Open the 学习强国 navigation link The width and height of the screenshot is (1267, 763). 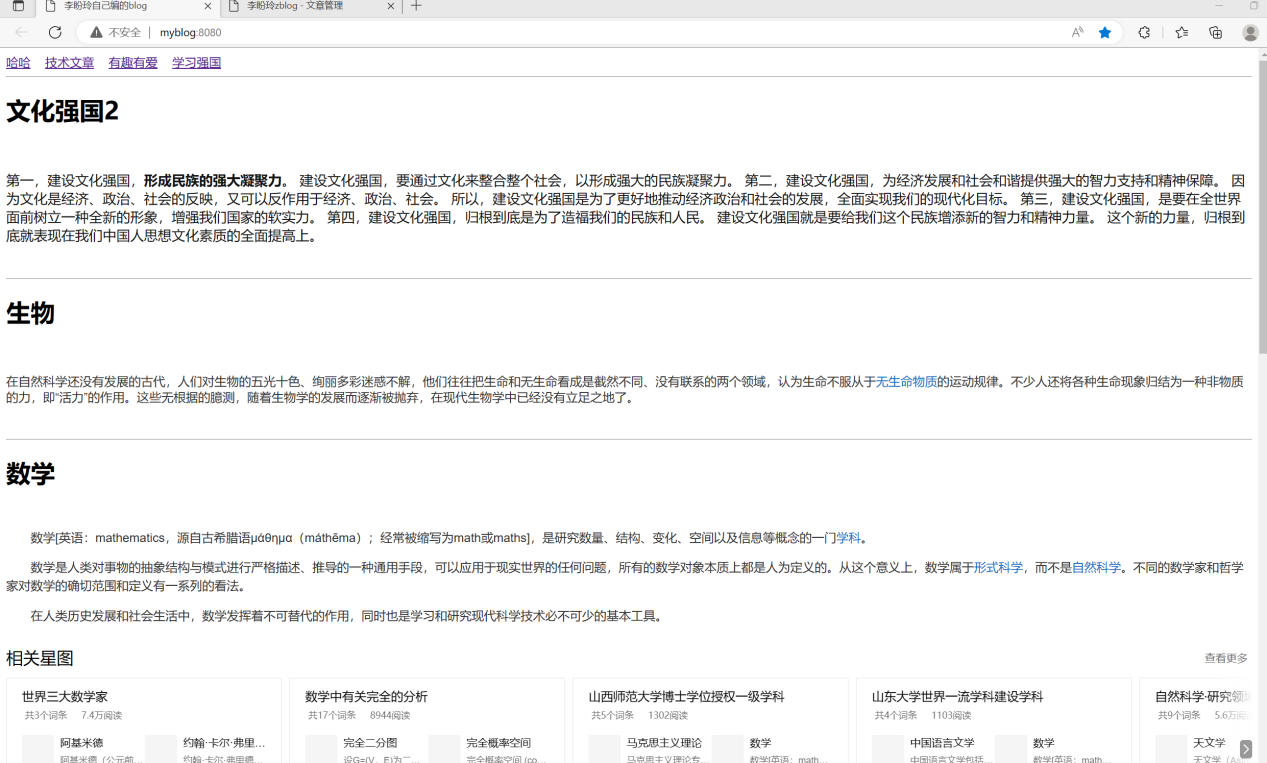196,62
